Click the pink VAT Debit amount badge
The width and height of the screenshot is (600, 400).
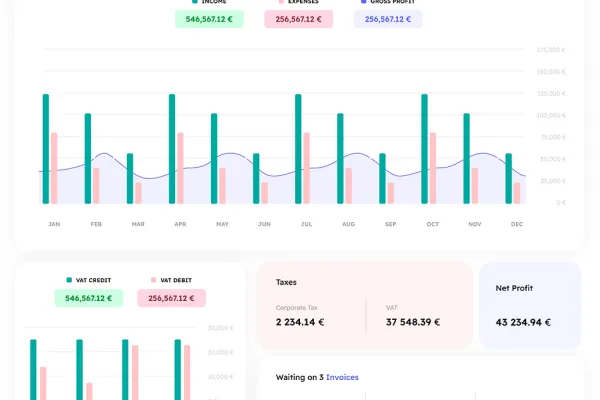[171, 298]
